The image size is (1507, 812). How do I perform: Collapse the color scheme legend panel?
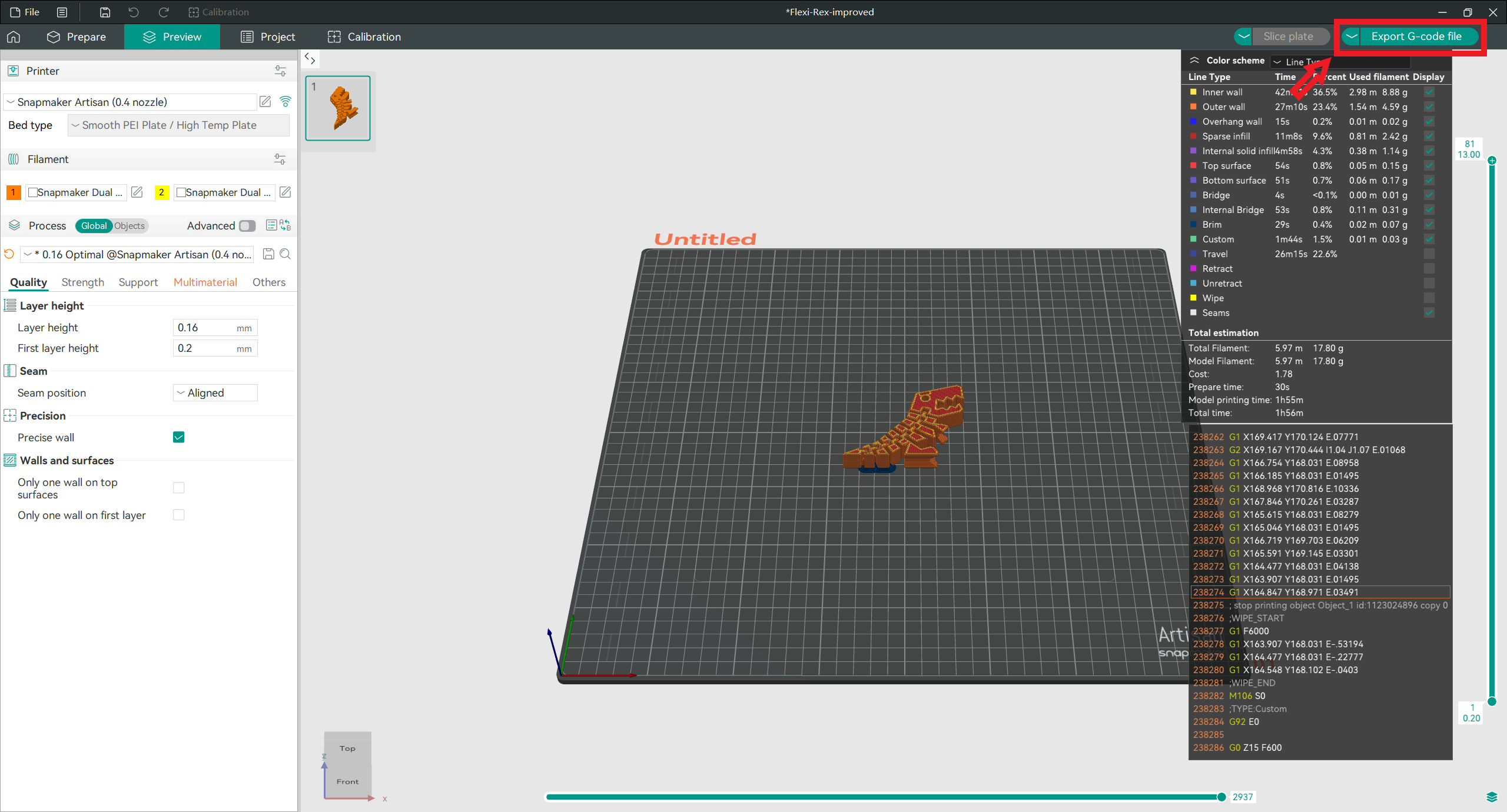tap(1194, 61)
